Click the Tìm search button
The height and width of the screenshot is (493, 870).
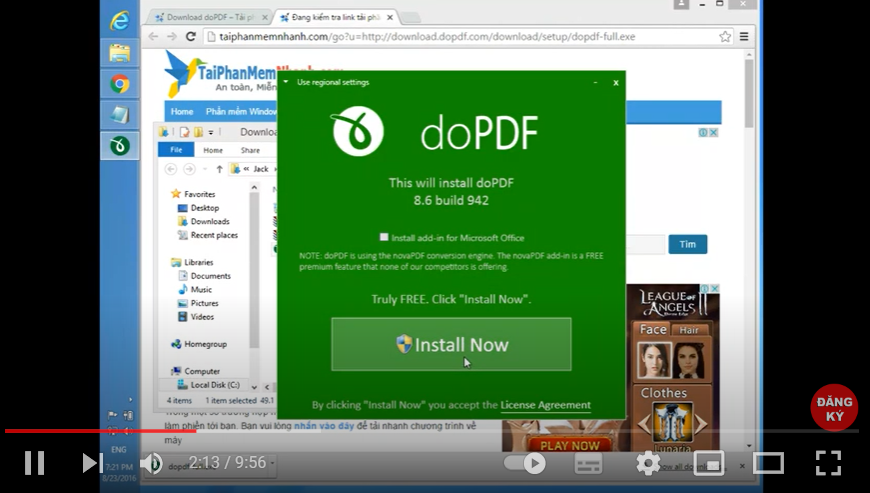[x=687, y=244]
